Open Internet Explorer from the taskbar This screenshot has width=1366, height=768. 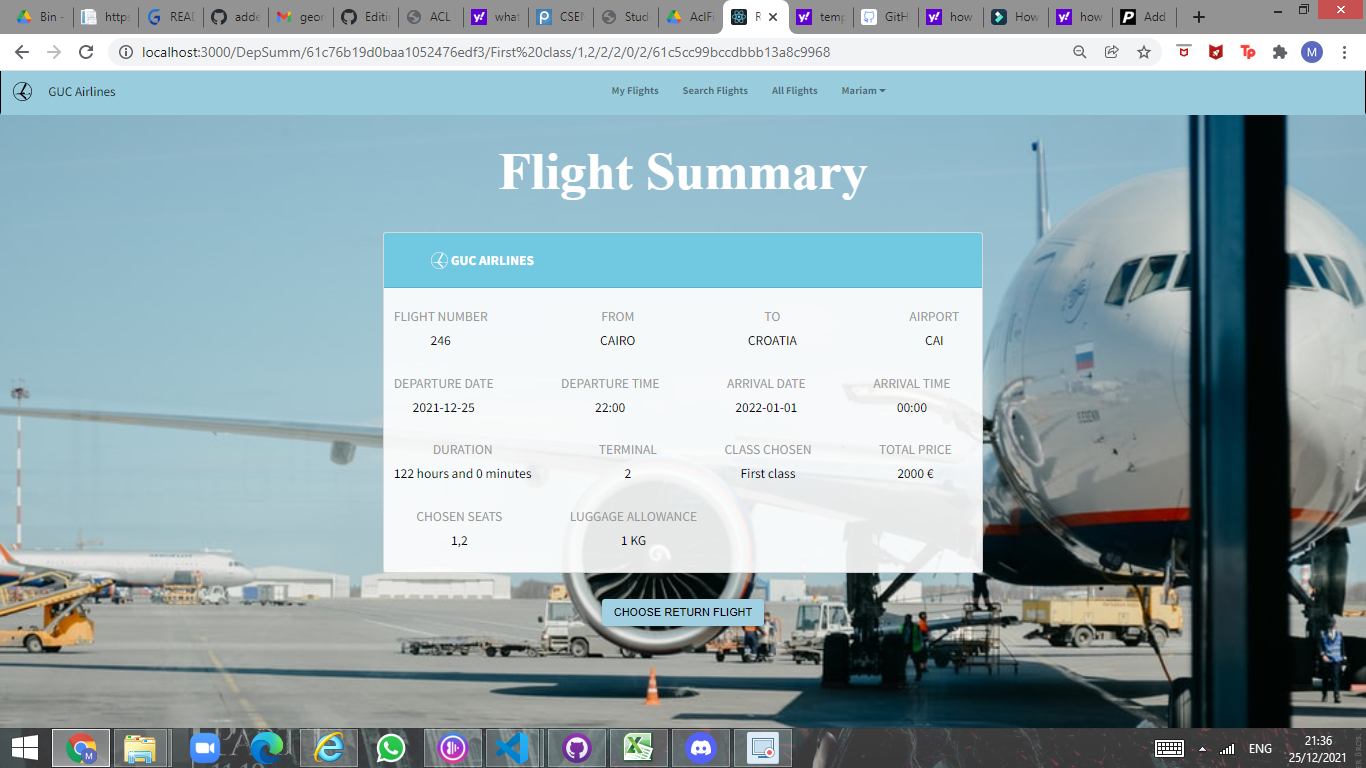pos(328,748)
